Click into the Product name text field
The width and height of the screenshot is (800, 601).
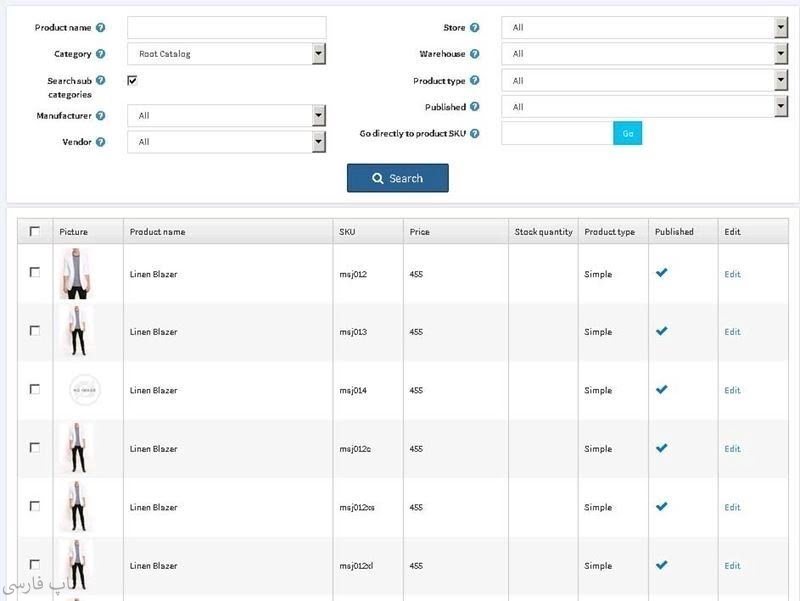pos(226,28)
